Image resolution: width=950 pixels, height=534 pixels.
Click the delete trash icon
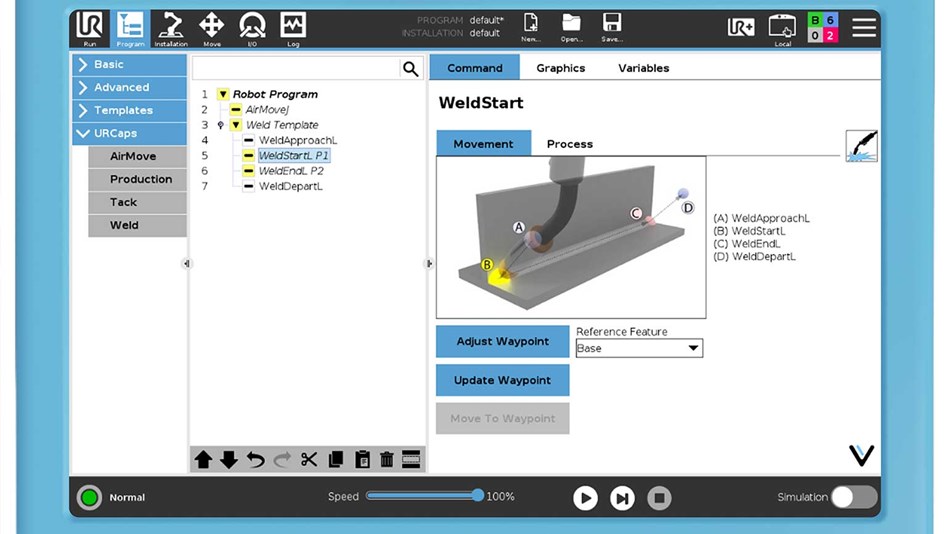click(x=386, y=460)
